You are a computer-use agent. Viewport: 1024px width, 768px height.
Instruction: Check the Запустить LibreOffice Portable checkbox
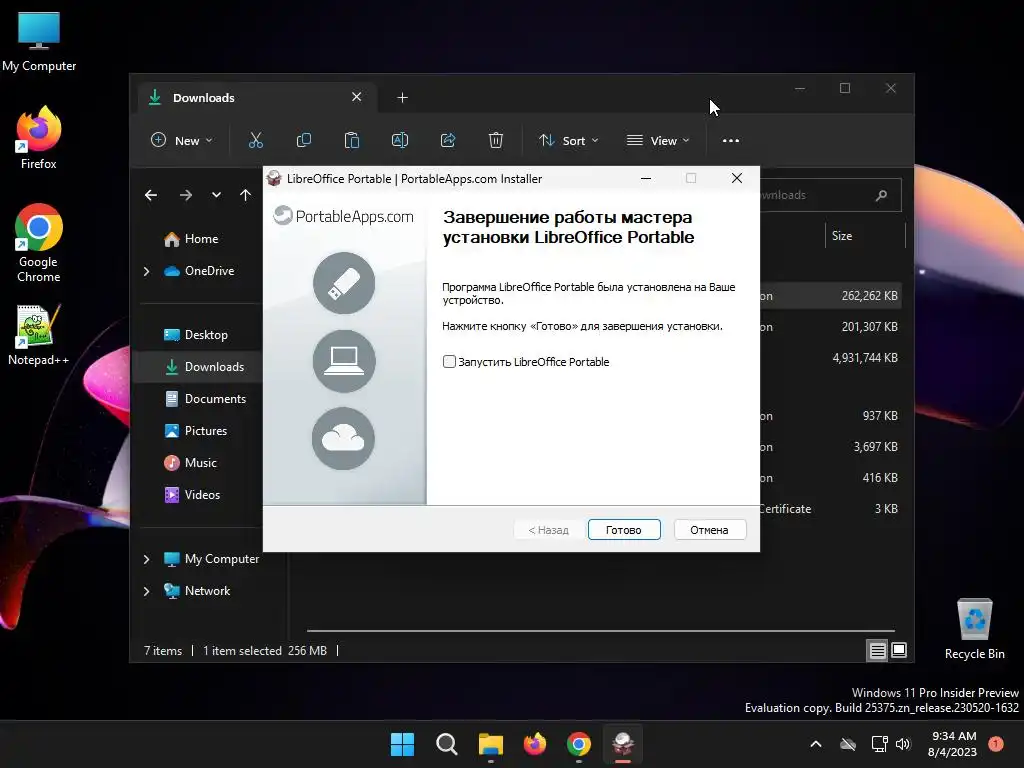[x=449, y=362]
